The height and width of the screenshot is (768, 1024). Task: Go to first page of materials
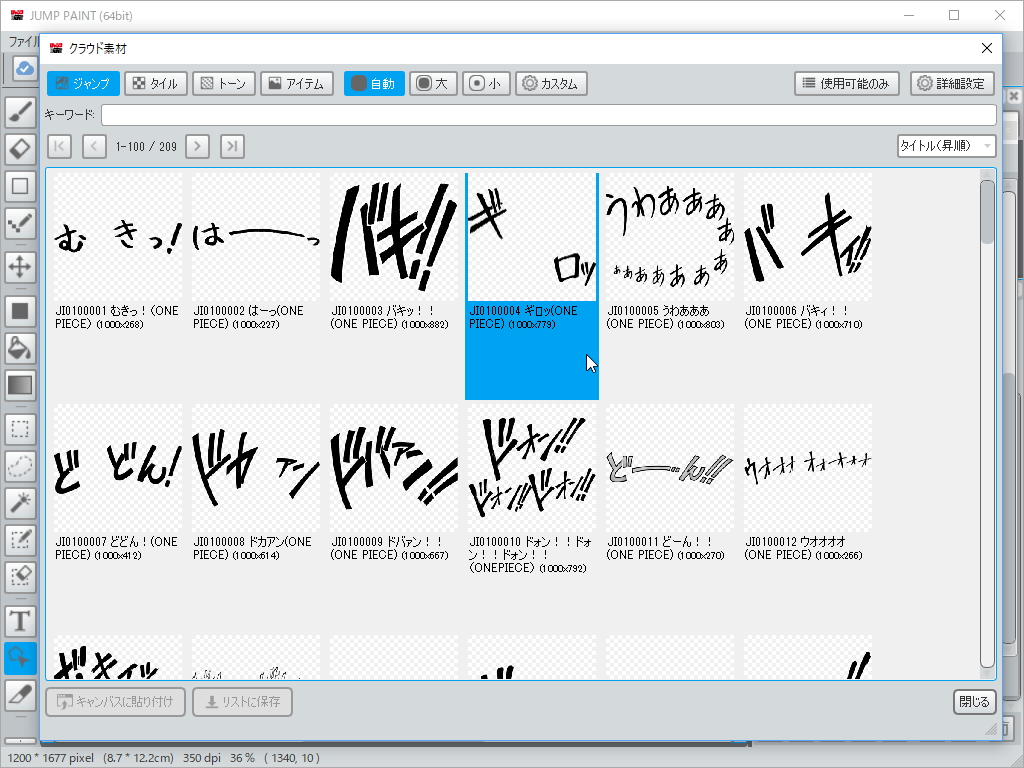tap(59, 146)
